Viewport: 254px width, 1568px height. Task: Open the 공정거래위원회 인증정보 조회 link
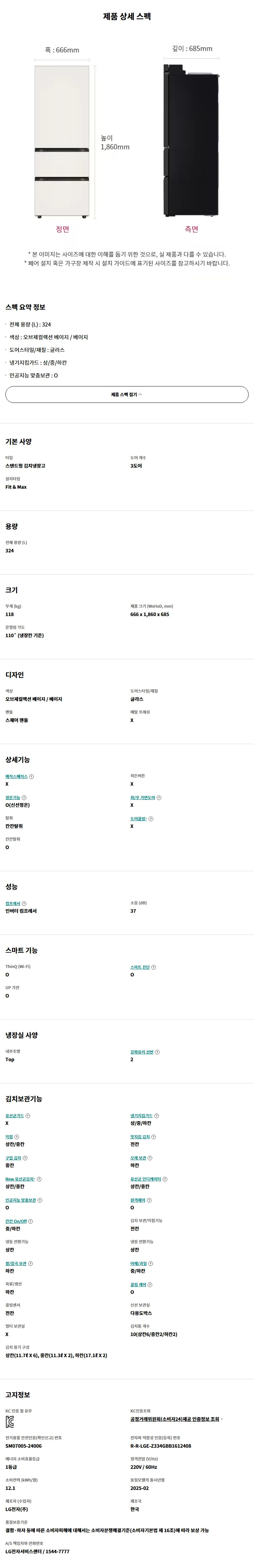tap(174, 1419)
